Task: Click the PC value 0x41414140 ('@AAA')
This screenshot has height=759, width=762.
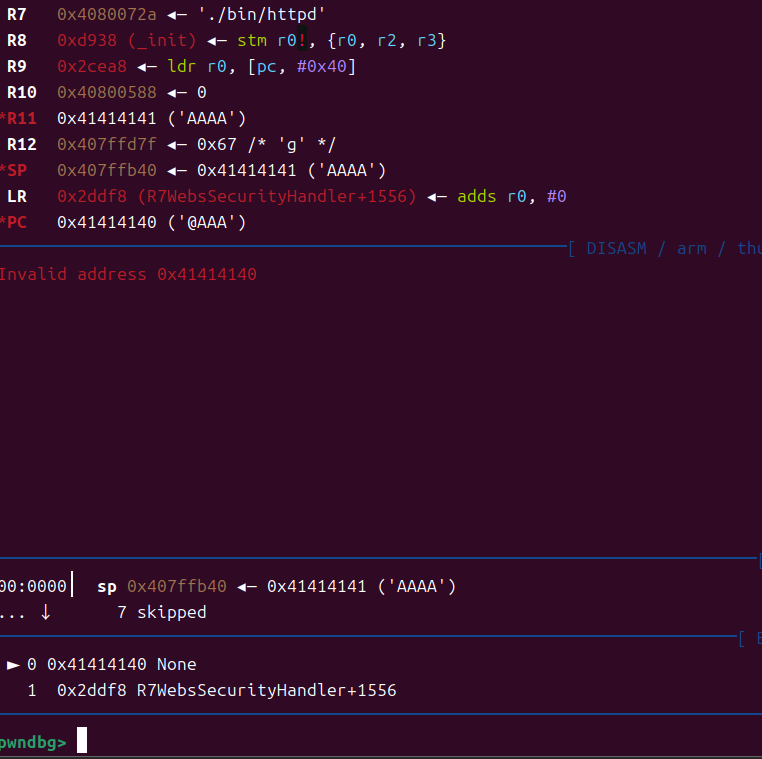Action: point(151,222)
